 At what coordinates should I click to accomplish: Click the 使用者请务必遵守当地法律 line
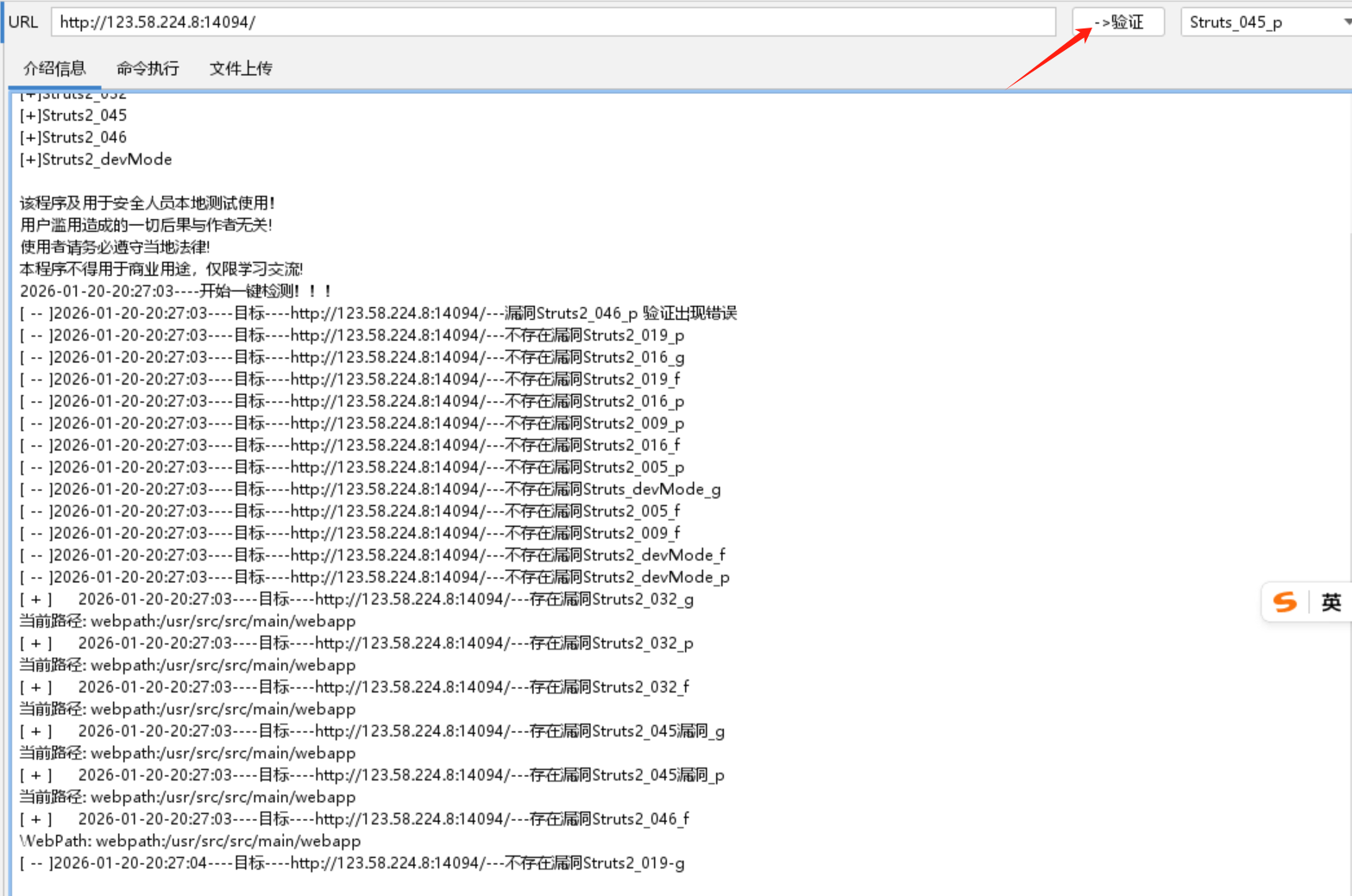pyautogui.click(x=115, y=247)
